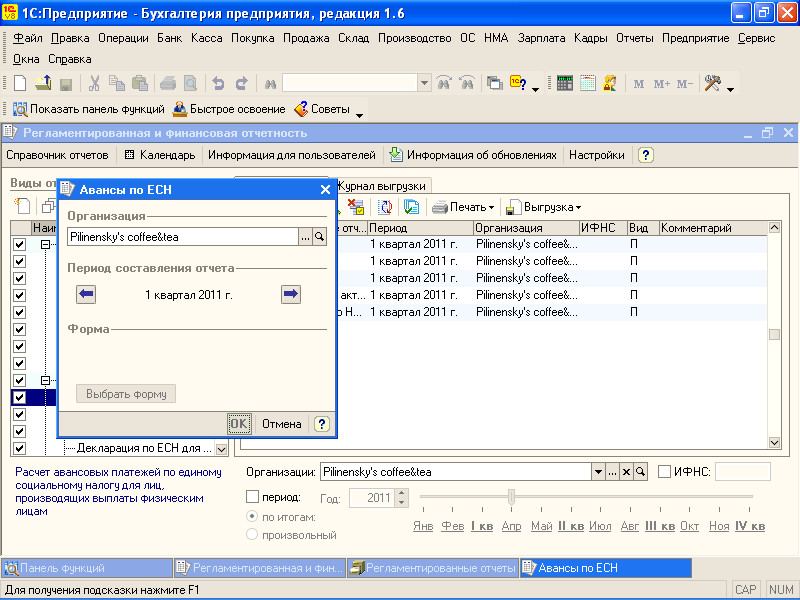Select the по итогам radio button
Screen dimensions: 800x600
click(252, 516)
